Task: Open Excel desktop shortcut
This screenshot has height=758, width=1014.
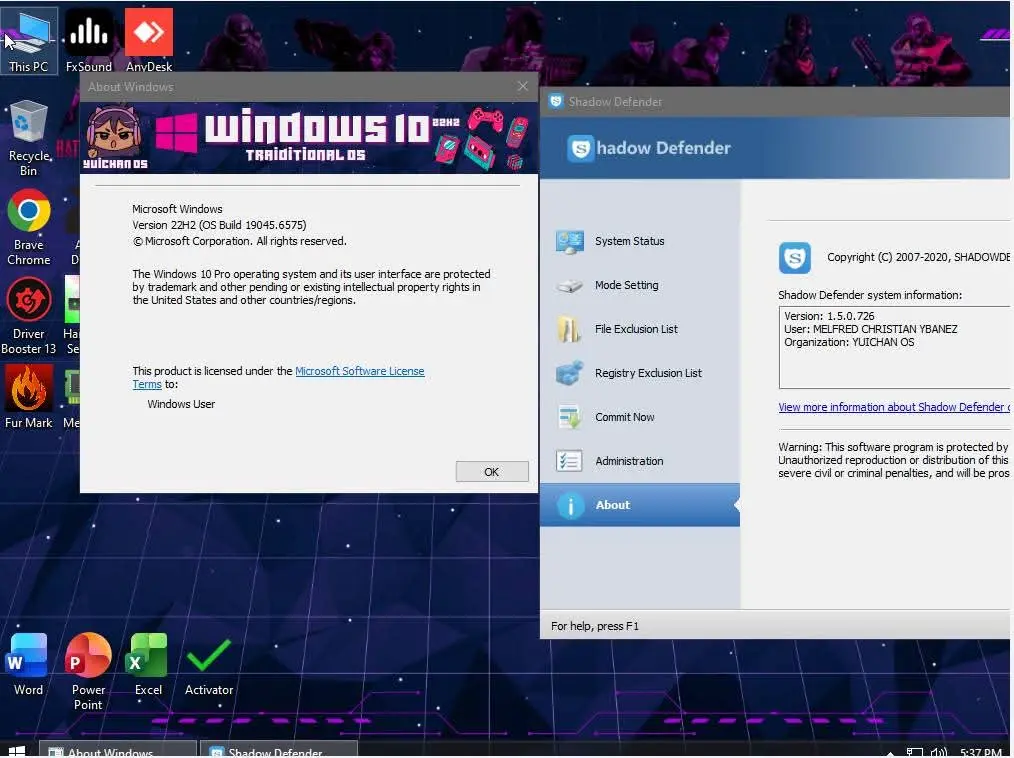Action: coord(148,664)
